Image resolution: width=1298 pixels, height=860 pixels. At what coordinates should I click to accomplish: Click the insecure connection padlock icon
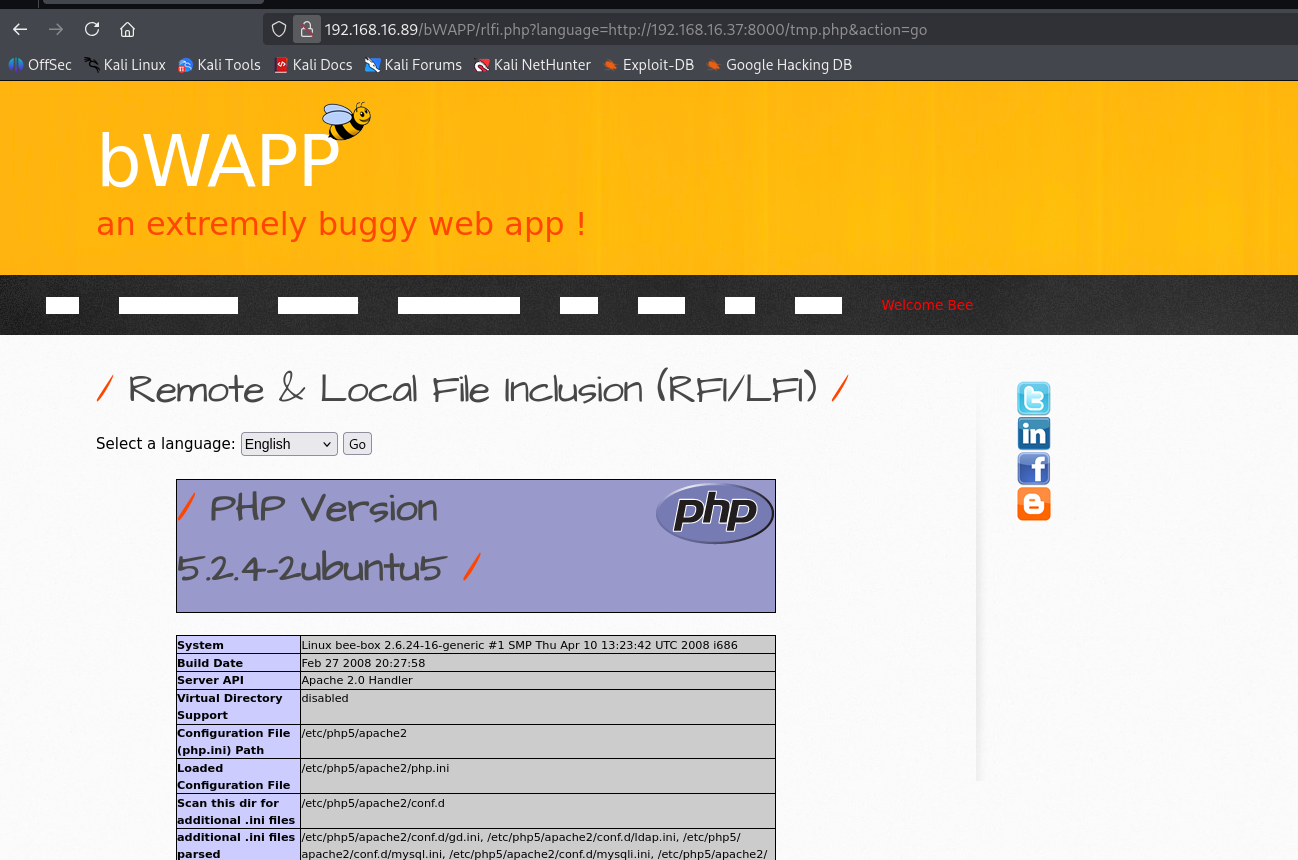pyautogui.click(x=307, y=30)
